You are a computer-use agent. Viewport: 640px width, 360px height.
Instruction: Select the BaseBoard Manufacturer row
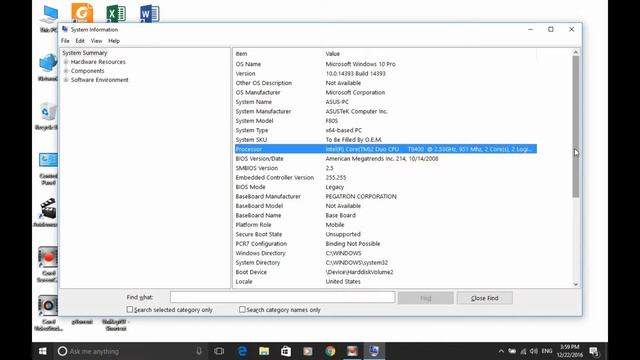pyautogui.click(x=386, y=196)
